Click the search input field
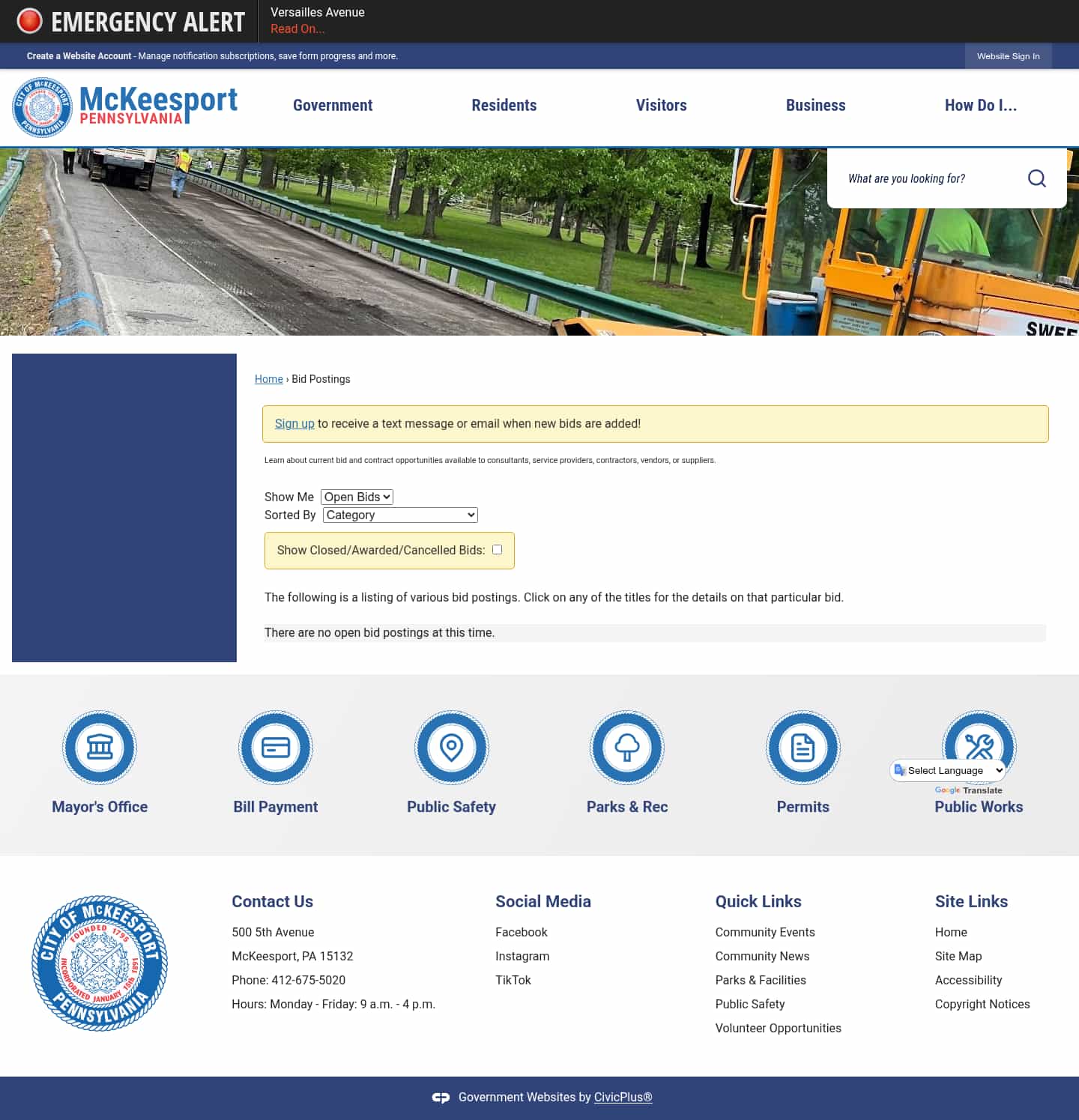The width and height of the screenshot is (1079, 1120). point(922,178)
